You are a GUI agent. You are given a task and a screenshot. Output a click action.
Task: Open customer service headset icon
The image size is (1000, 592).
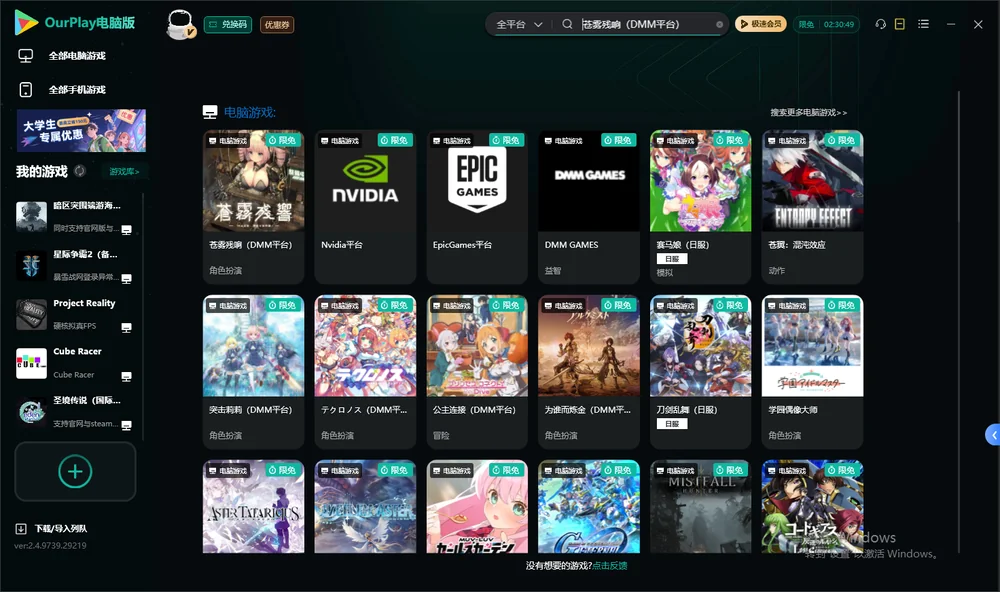881,24
